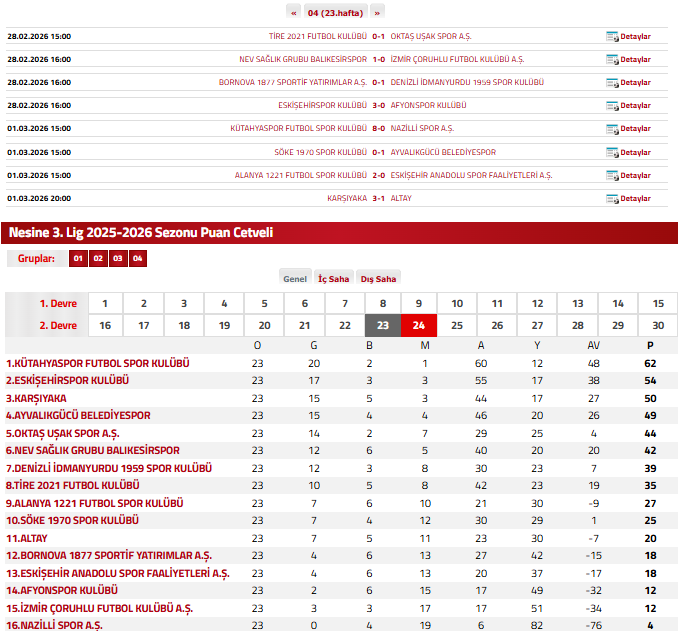The width and height of the screenshot is (679, 631).
Task: Open 2.Eskişehirspor Kulübü in standings
Action: point(68,381)
